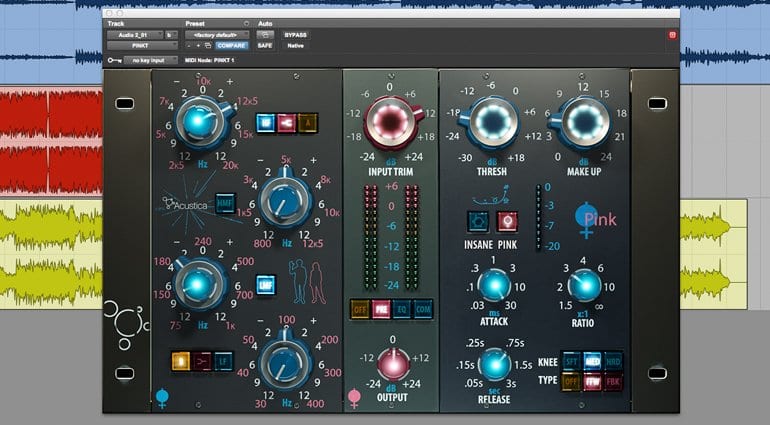This screenshot has width=770, height=425.
Task: Open the plug-in automation enable icon
Action: click(x=265, y=35)
